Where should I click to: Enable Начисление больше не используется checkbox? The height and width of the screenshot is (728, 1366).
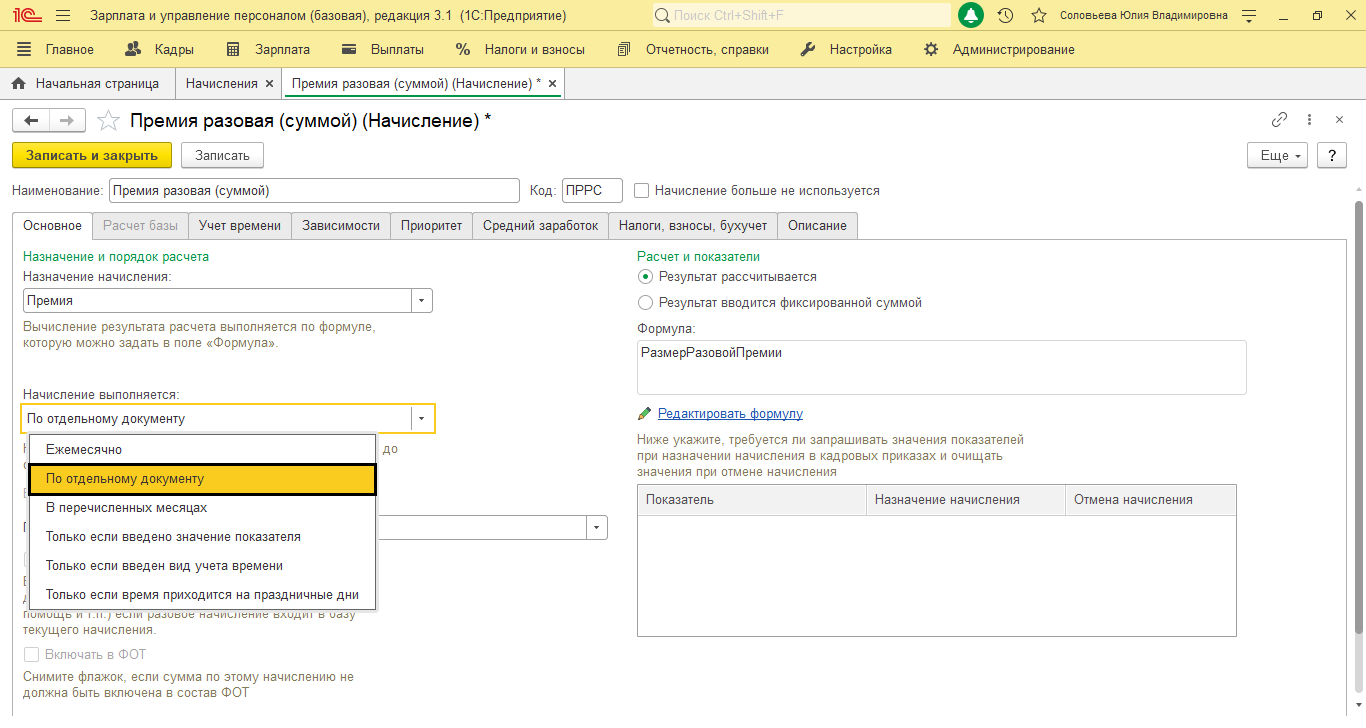pos(642,190)
